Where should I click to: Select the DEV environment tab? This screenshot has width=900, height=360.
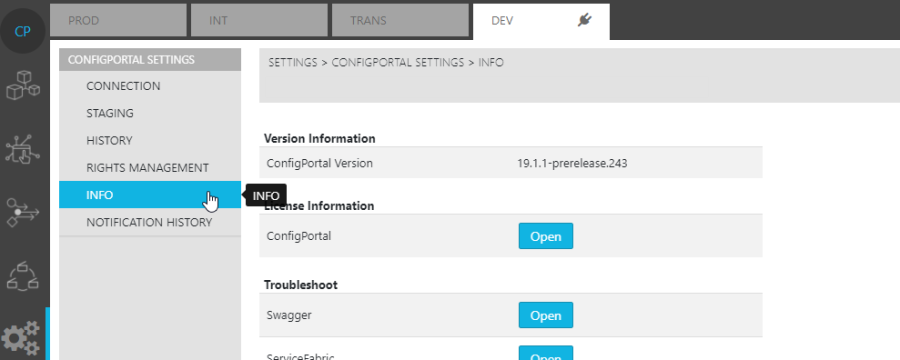click(541, 21)
